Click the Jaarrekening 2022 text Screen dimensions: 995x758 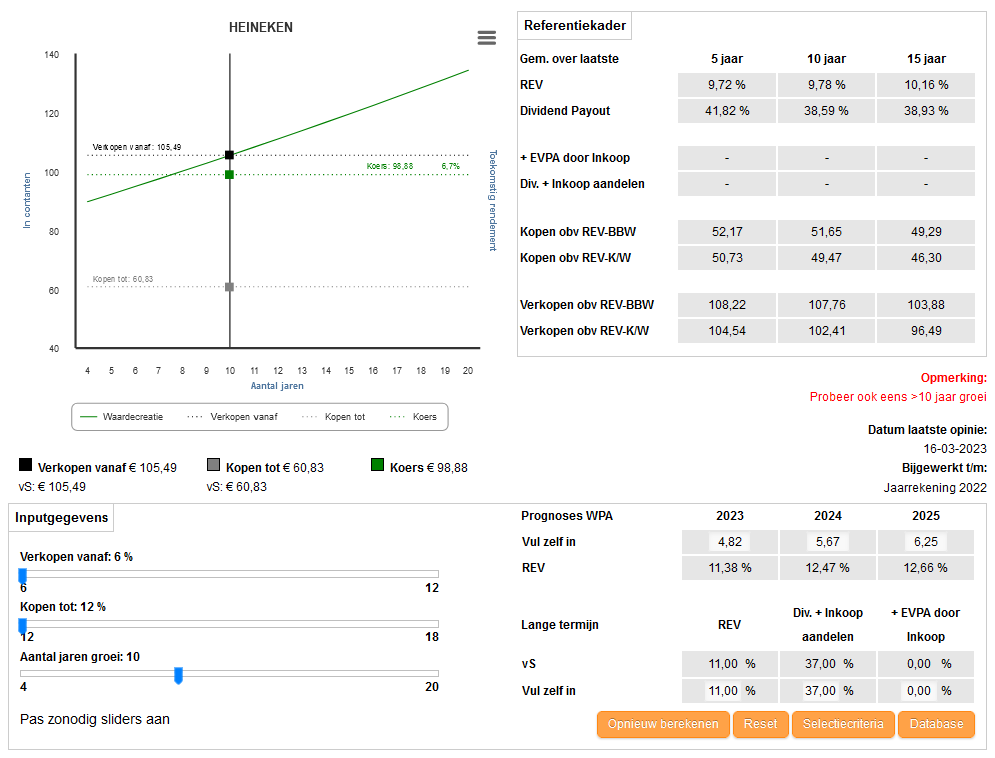(935, 488)
